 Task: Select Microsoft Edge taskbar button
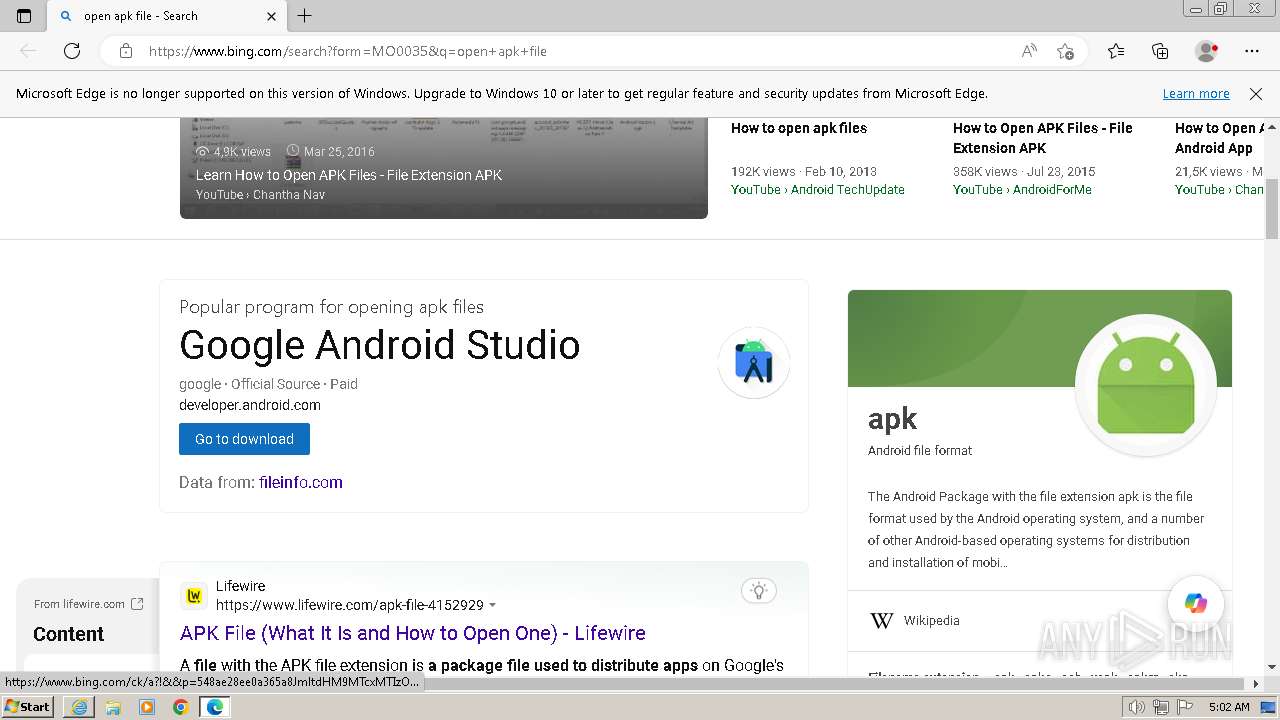pyautogui.click(x=215, y=707)
